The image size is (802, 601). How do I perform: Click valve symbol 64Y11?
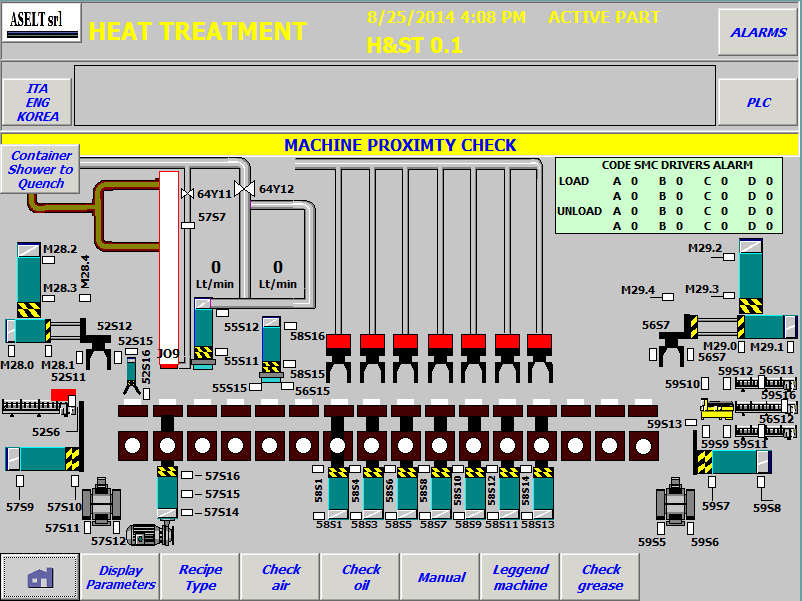[187, 193]
